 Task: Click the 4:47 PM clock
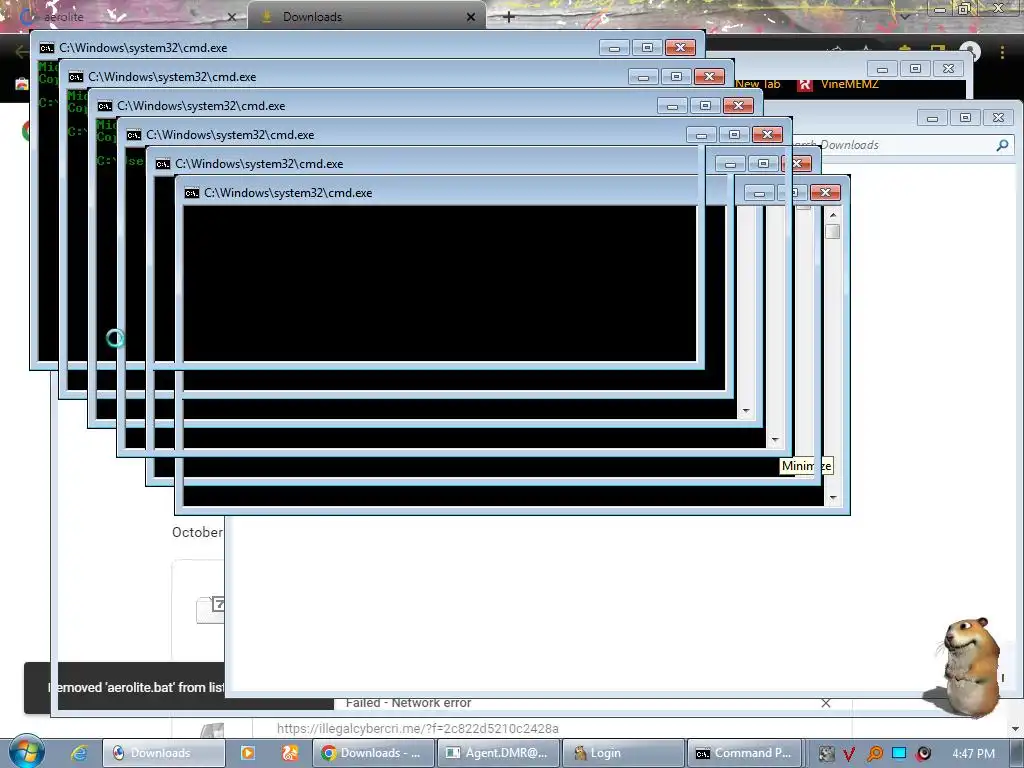coord(973,754)
